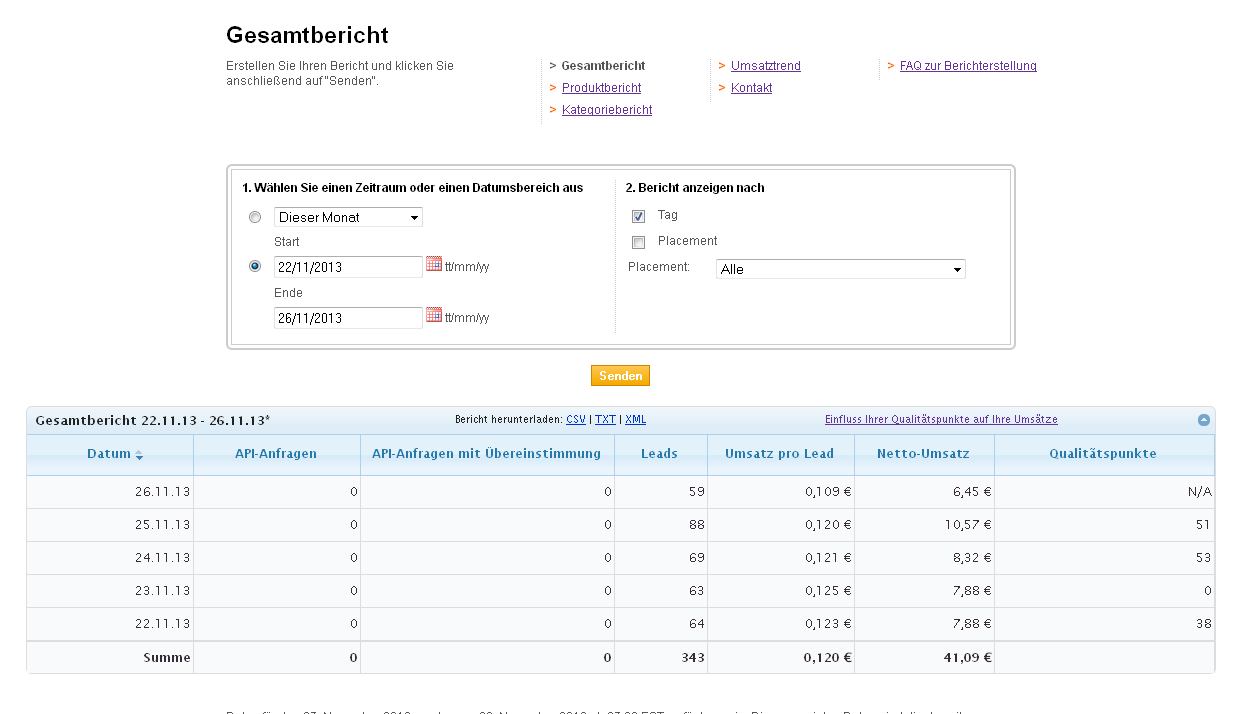
Task: Open the Einfluss Ihrer Qualitätspunkte link
Action: click(940, 420)
